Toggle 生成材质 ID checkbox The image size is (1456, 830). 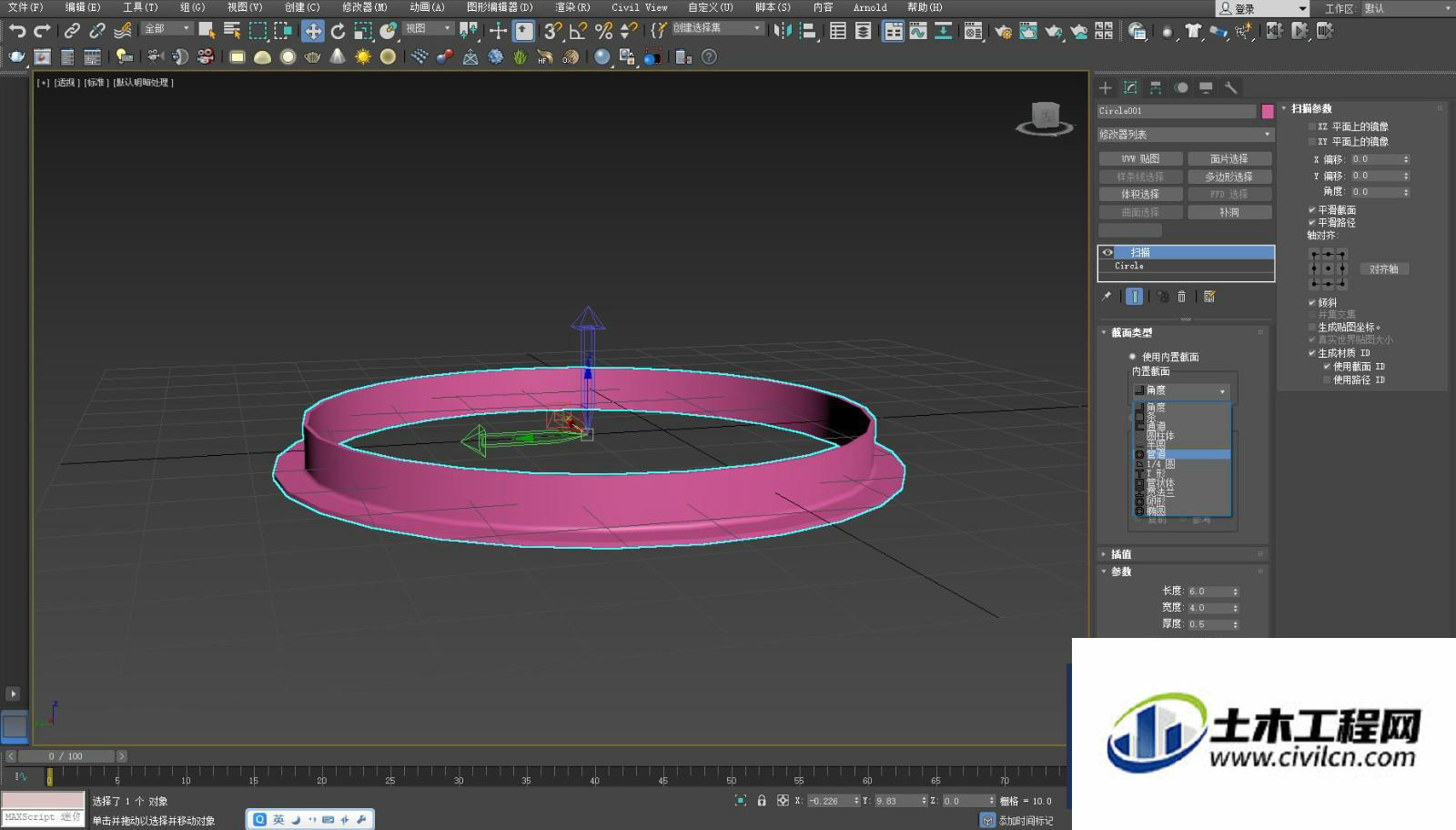click(x=1312, y=352)
